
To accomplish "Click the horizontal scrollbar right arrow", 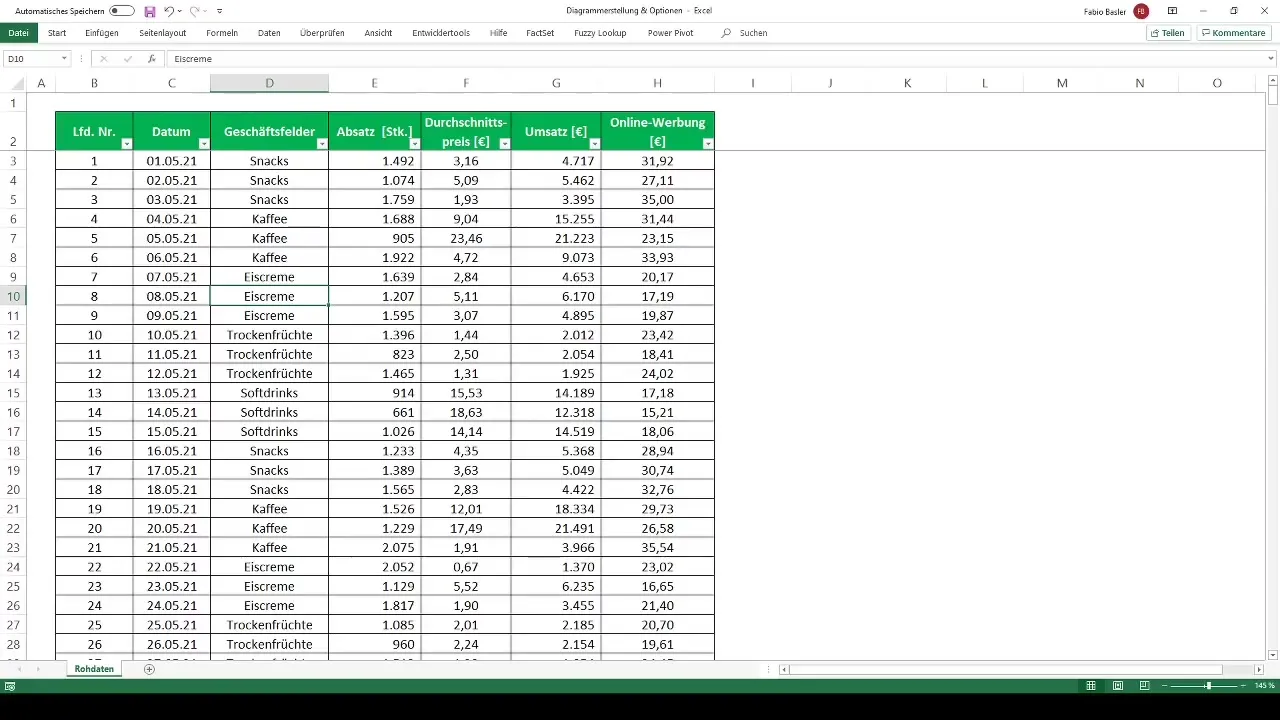I will (x=1259, y=669).
